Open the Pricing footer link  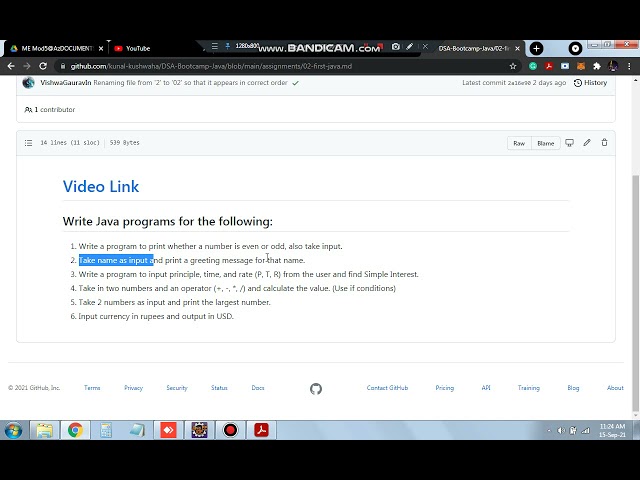444,388
